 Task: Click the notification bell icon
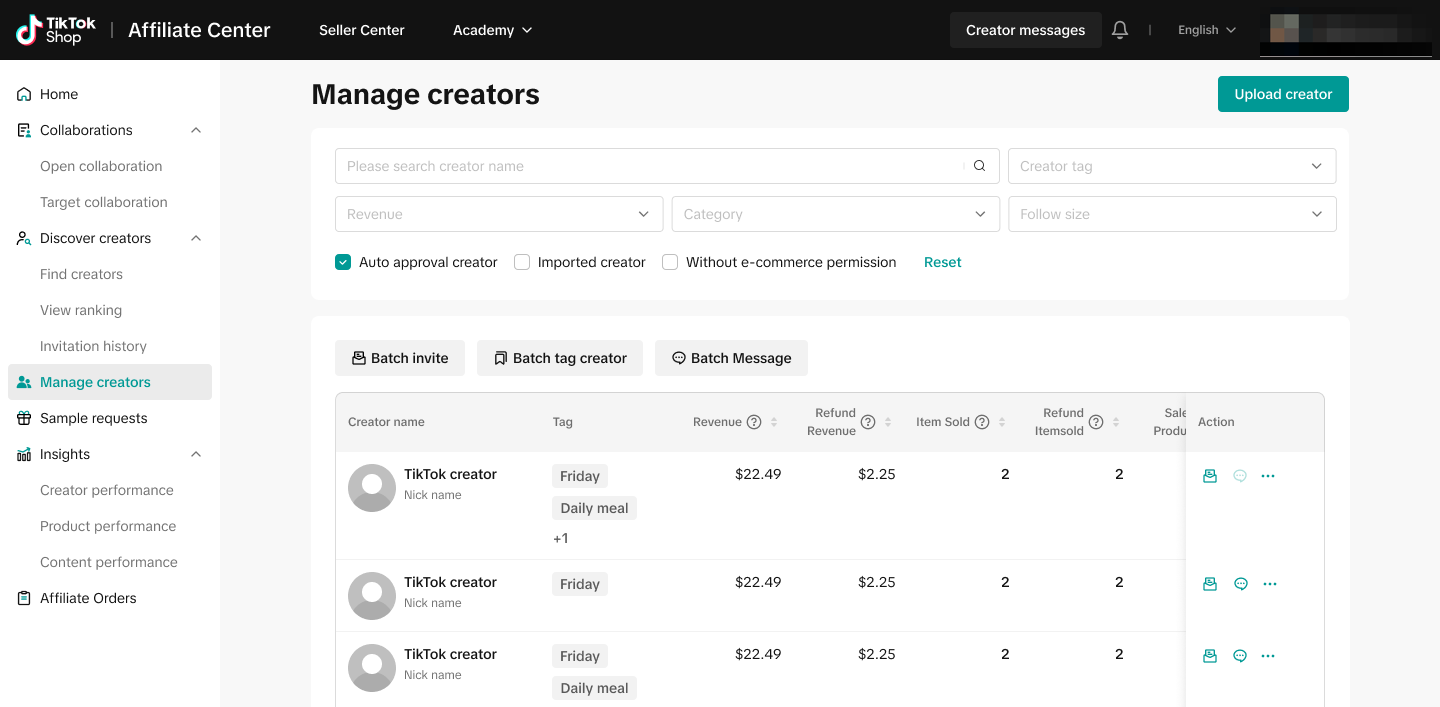pos(1120,30)
